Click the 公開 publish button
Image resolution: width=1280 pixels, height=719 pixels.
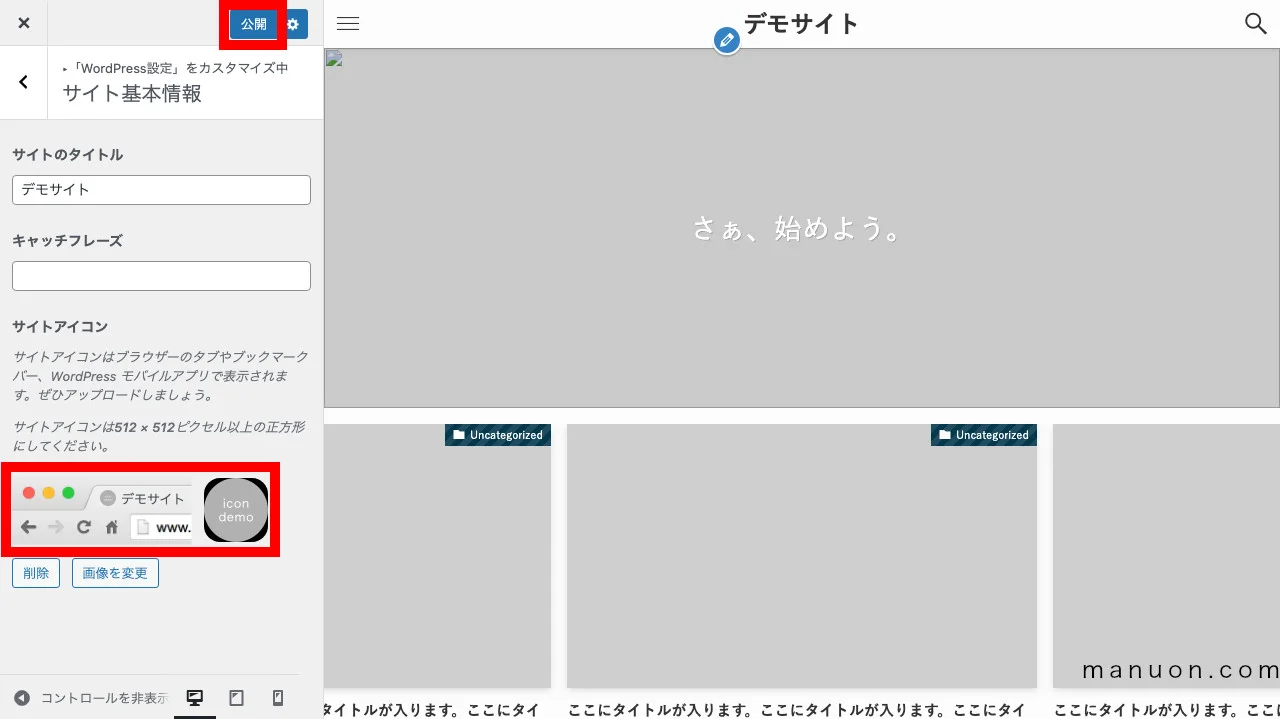click(253, 23)
